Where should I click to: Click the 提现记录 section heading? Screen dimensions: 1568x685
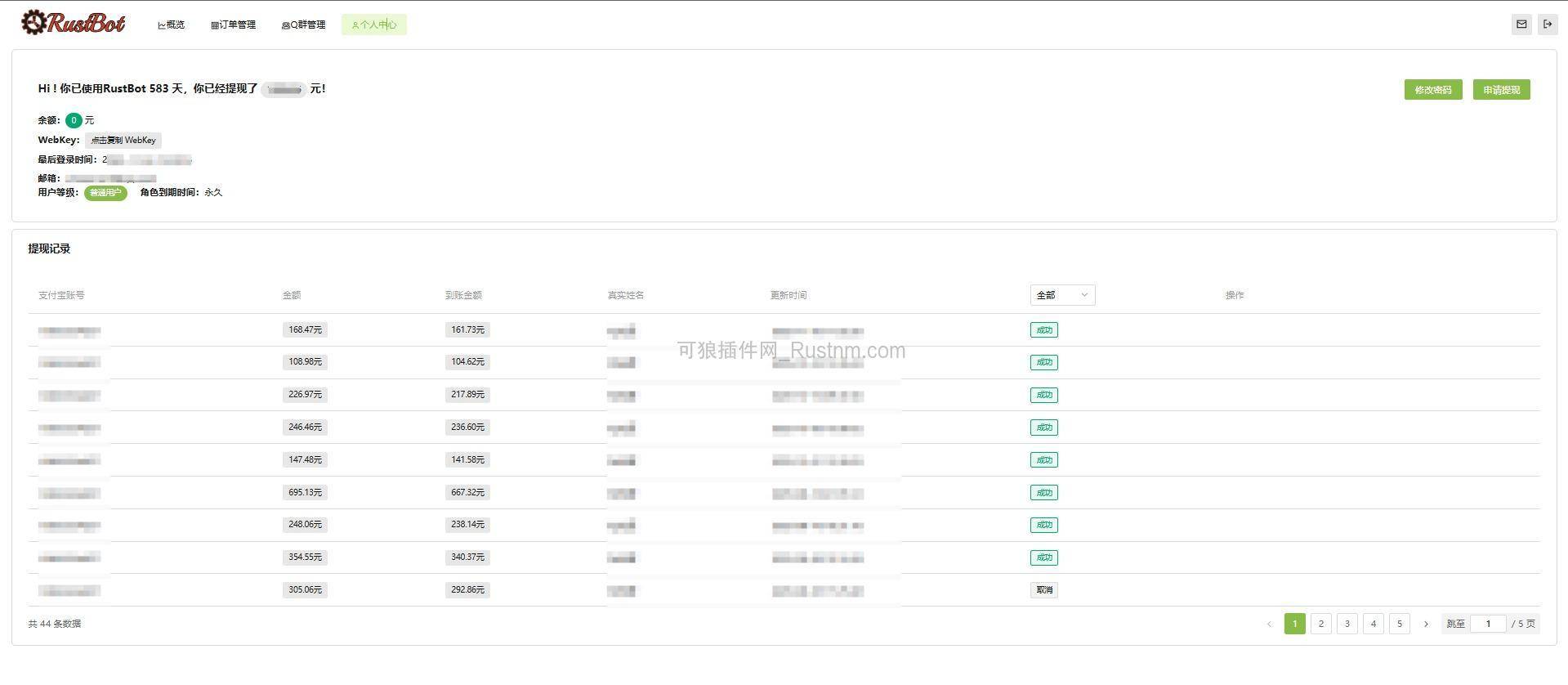(x=49, y=248)
